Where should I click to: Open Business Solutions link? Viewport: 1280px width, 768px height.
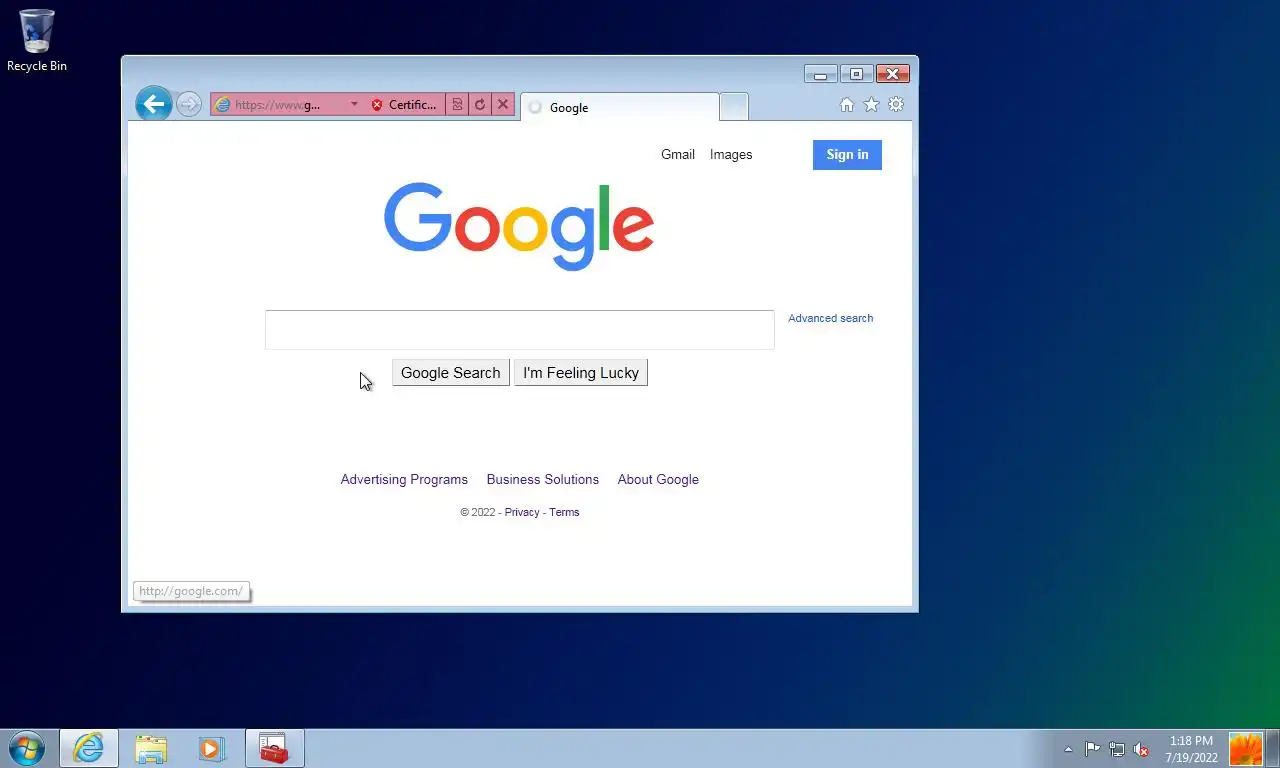pos(543,479)
